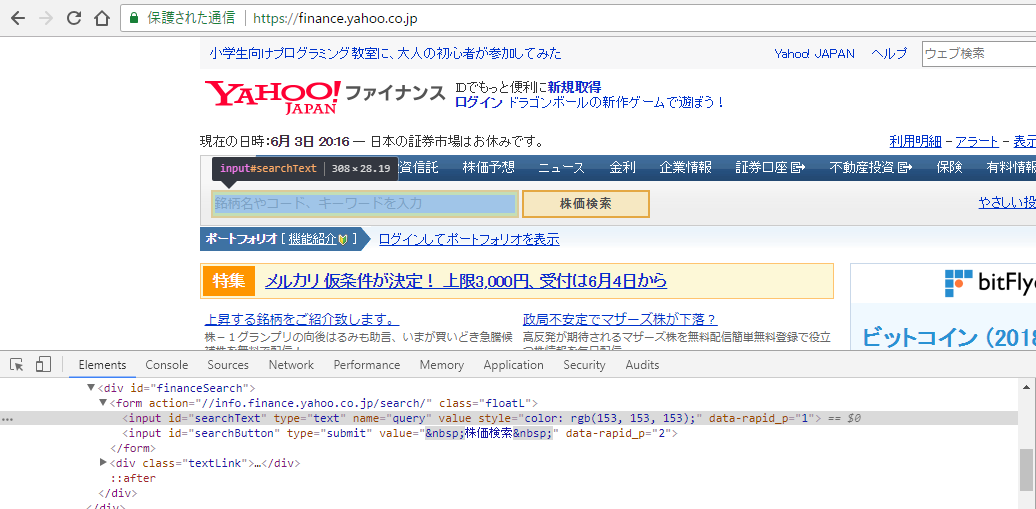This screenshot has width=1036, height=509.
Task: Reload the page with the refresh icon
Action: [x=74, y=19]
